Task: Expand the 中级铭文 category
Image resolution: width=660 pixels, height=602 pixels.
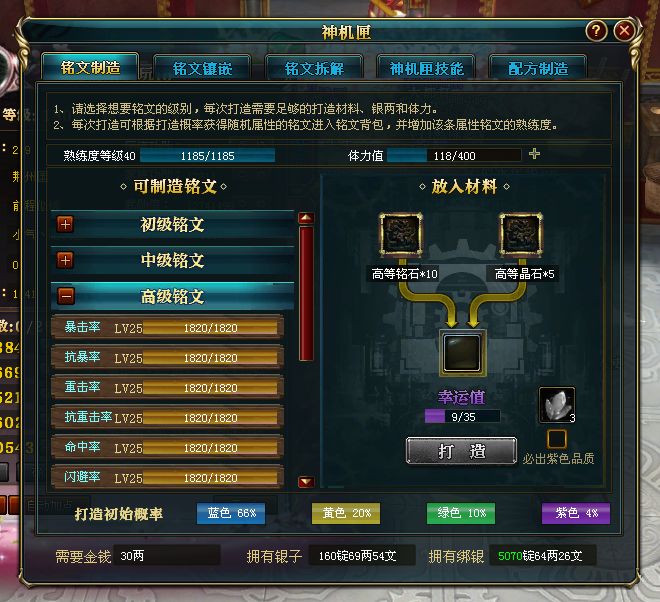Action: (65, 260)
